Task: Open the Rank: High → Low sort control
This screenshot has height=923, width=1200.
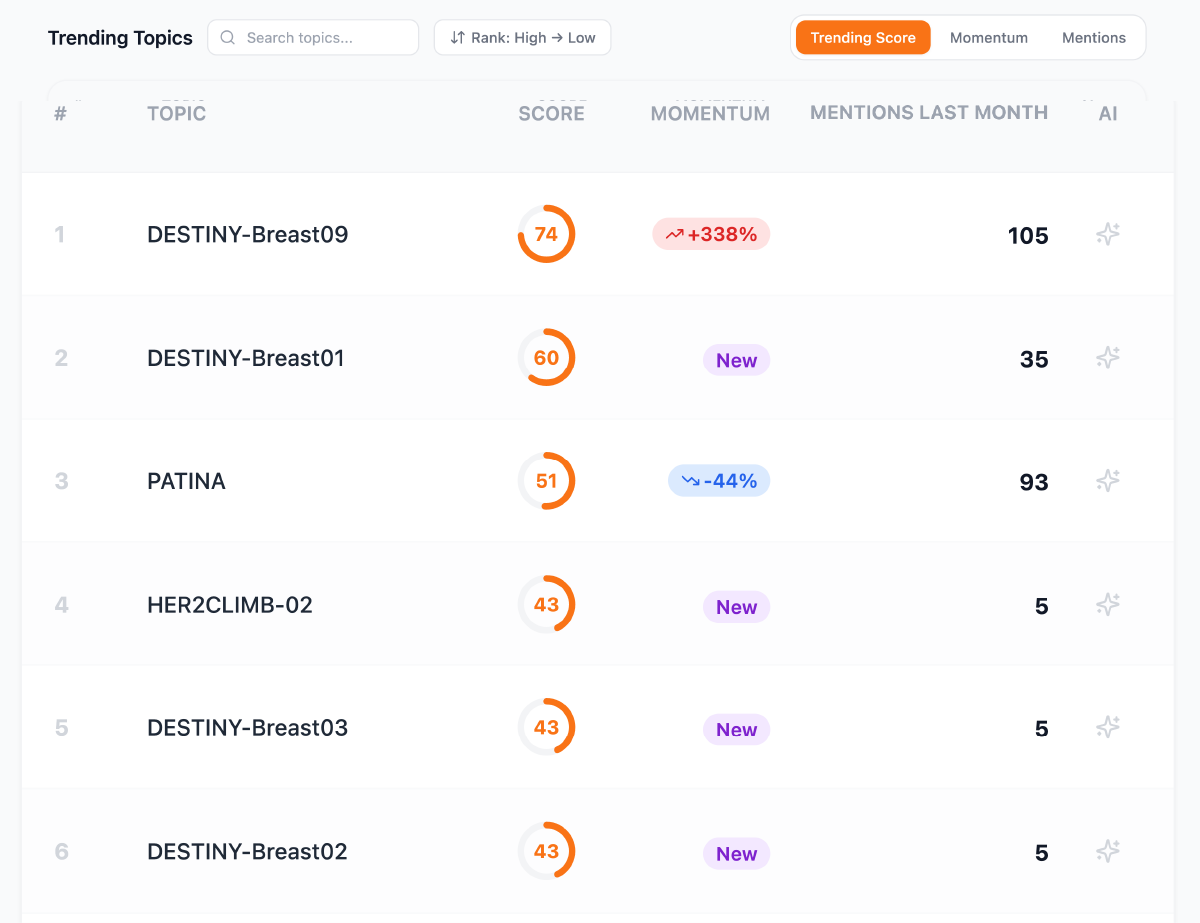Action: [522, 38]
